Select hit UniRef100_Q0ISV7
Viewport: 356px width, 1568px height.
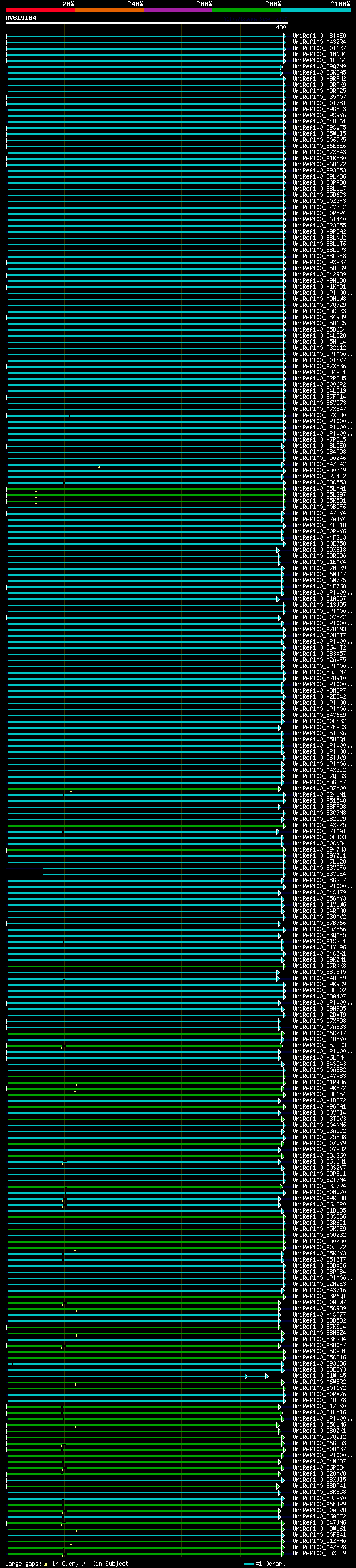[319, 360]
